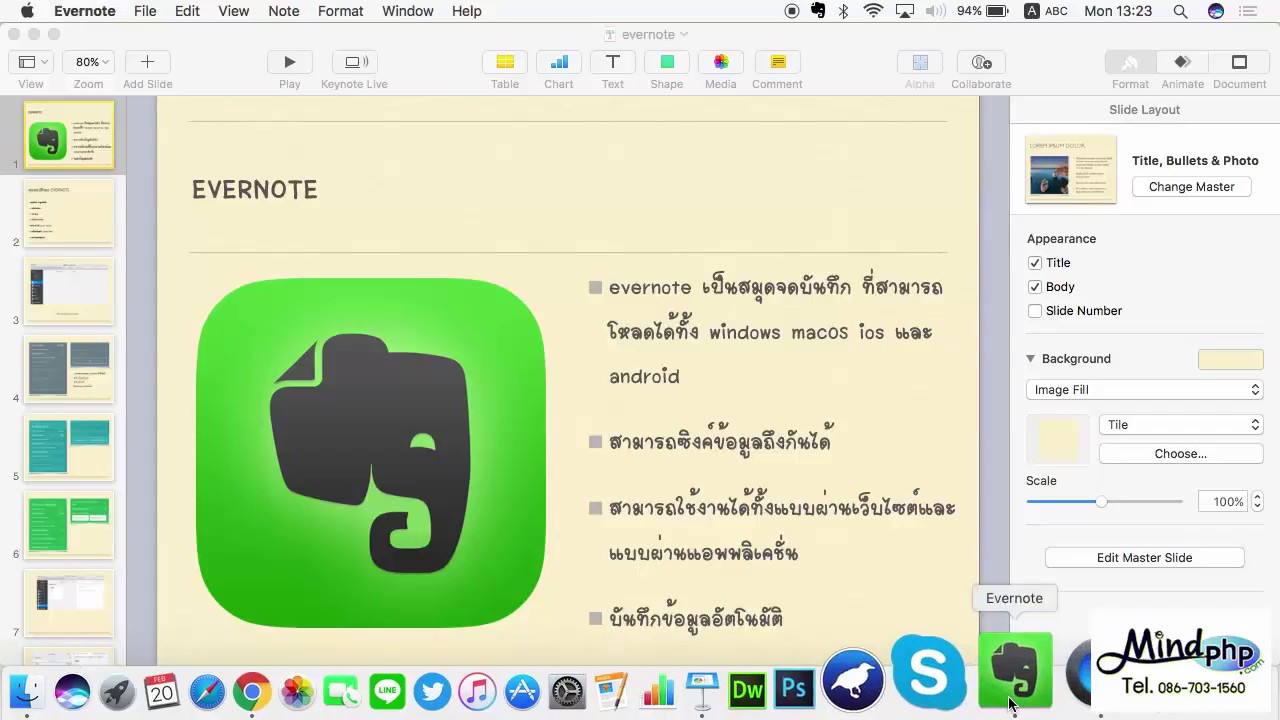Launch Siri from the Dock
1280x720 pixels.
(x=72, y=691)
